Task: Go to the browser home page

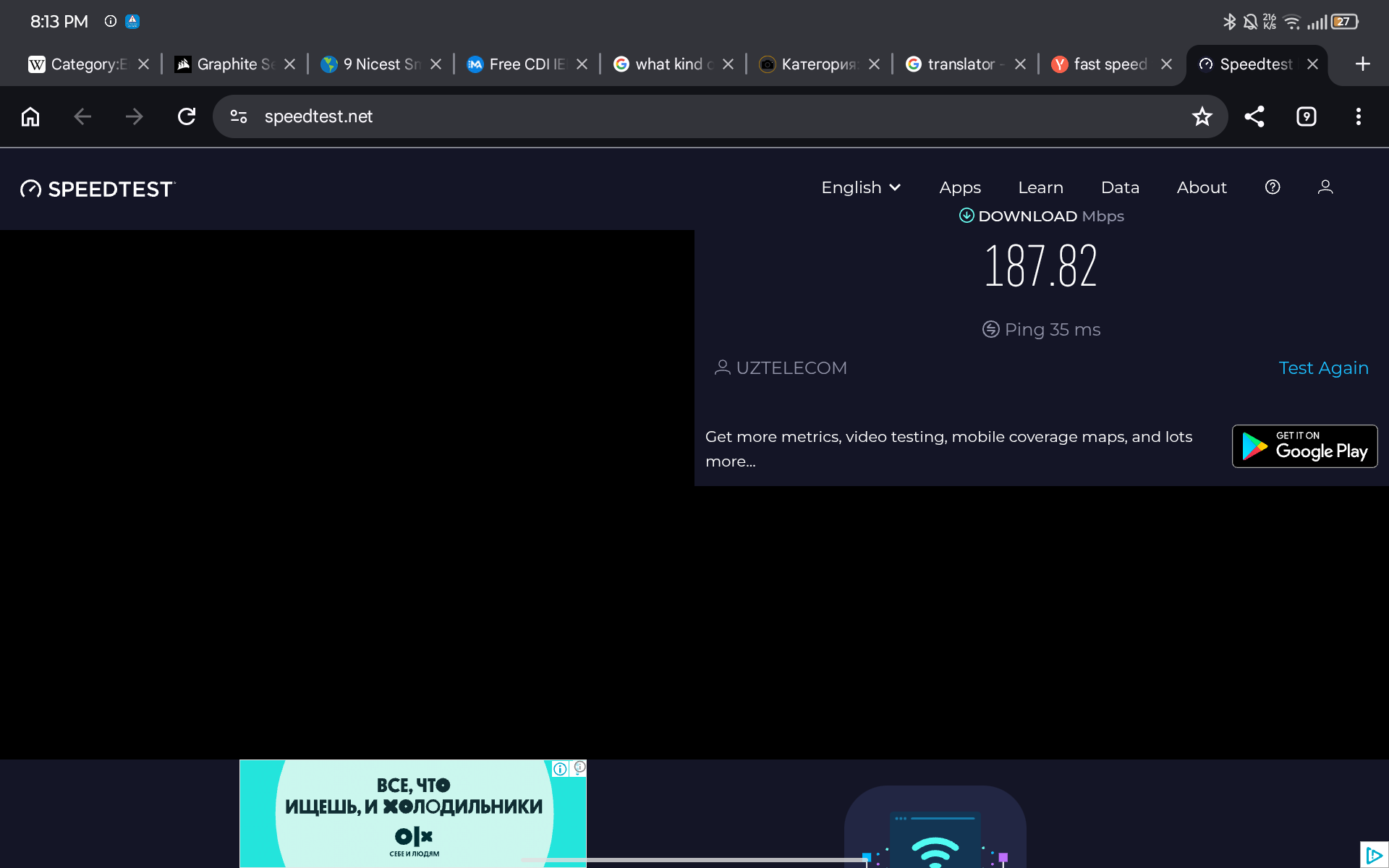Action: click(x=30, y=116)
